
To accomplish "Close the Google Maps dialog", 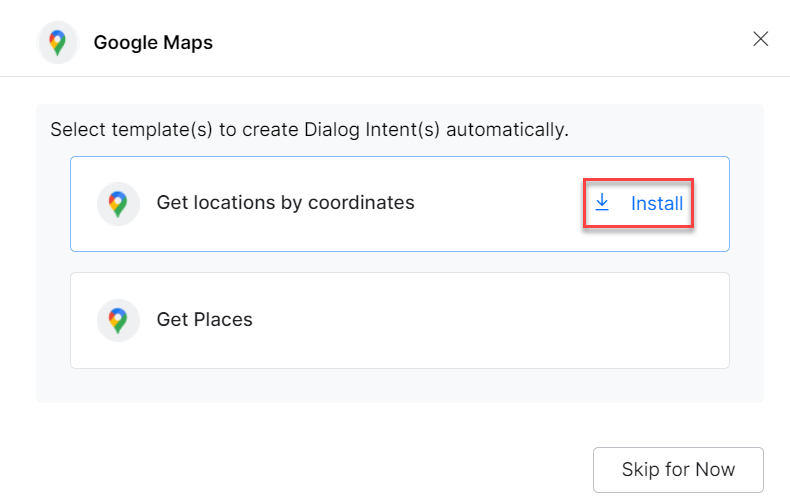I will coord(760,39).
